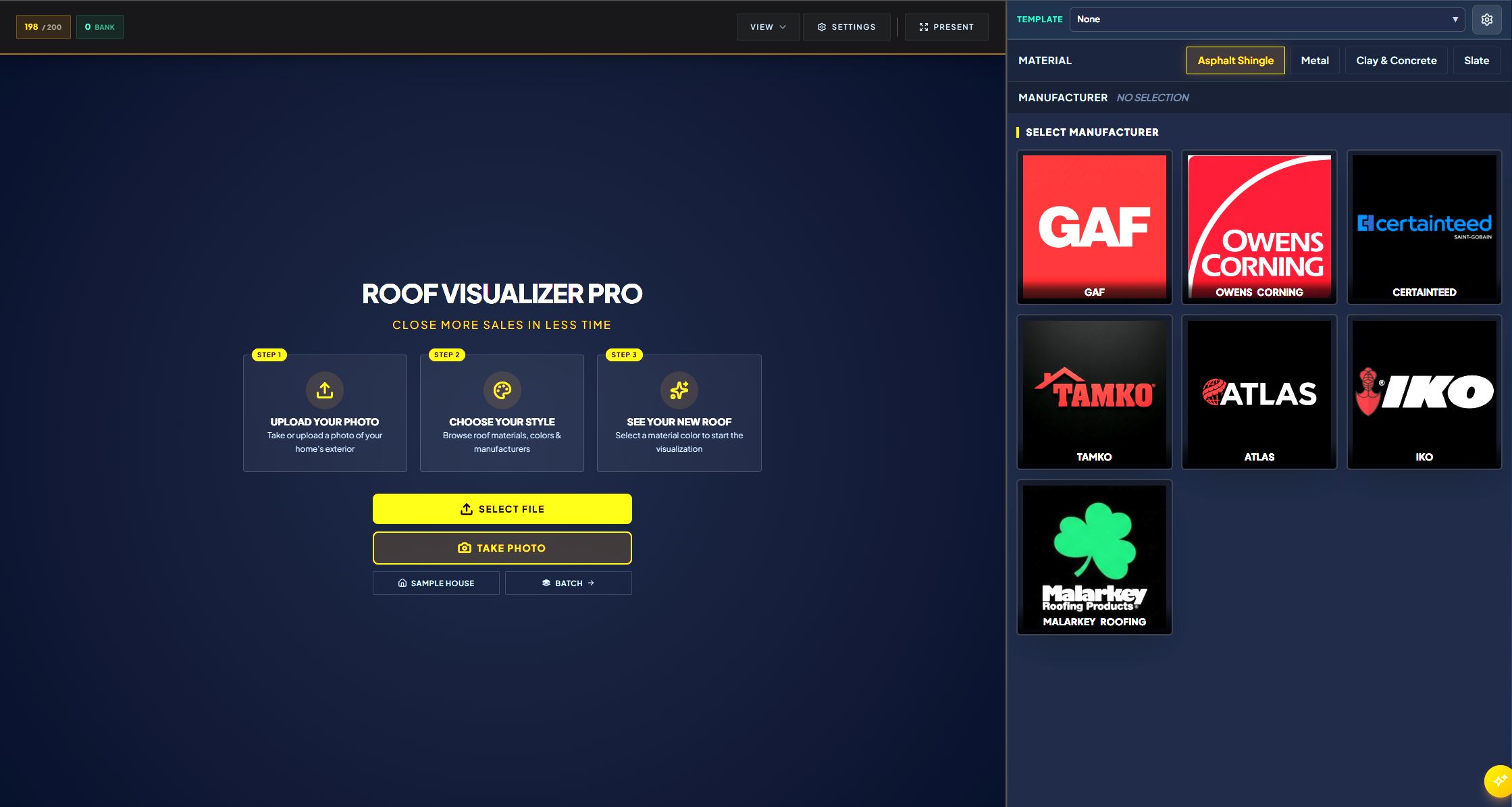Click the Take Photo button

coord(502,548)
